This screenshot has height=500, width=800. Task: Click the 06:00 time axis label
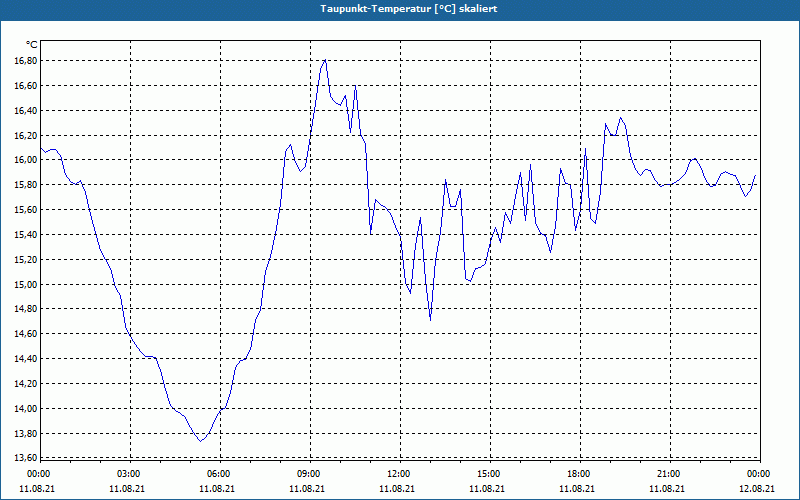(x=217, y=474)
